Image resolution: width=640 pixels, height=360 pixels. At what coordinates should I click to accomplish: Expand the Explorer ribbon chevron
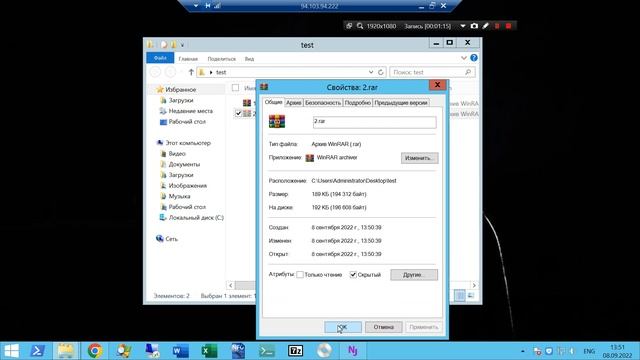tap(464, 58)
